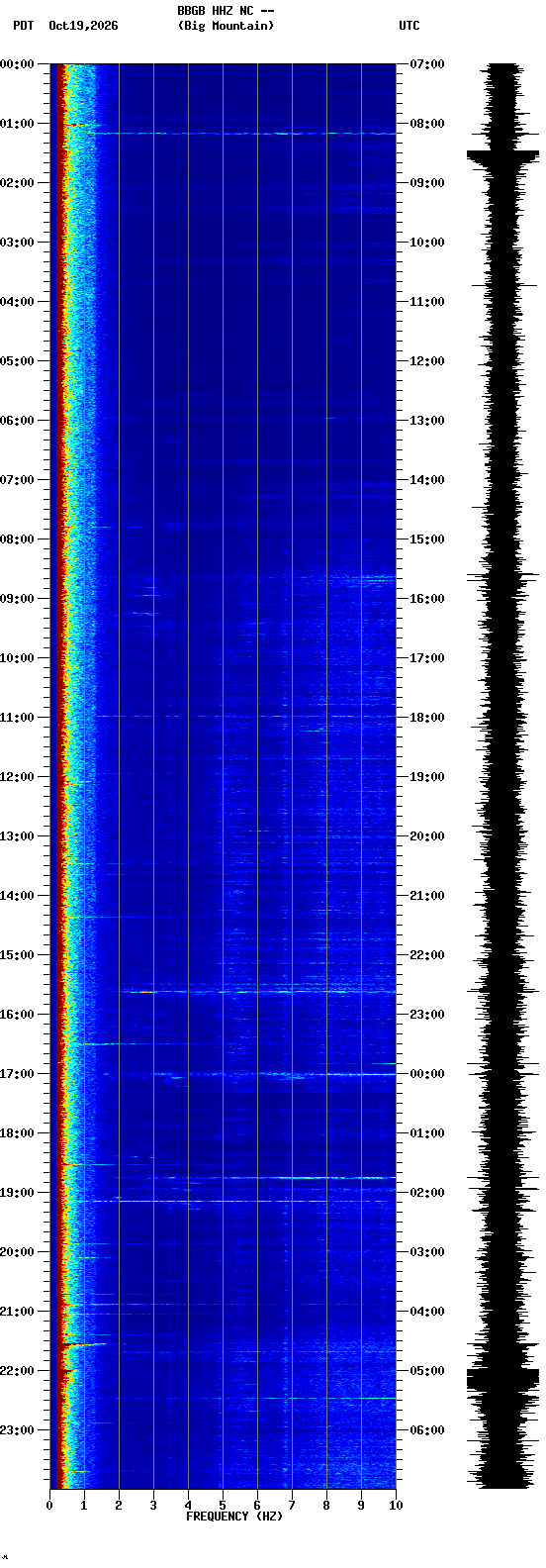Select '11:00' on the UTC time axis
Screen dimensions: 546x1568
click(427, 302)
